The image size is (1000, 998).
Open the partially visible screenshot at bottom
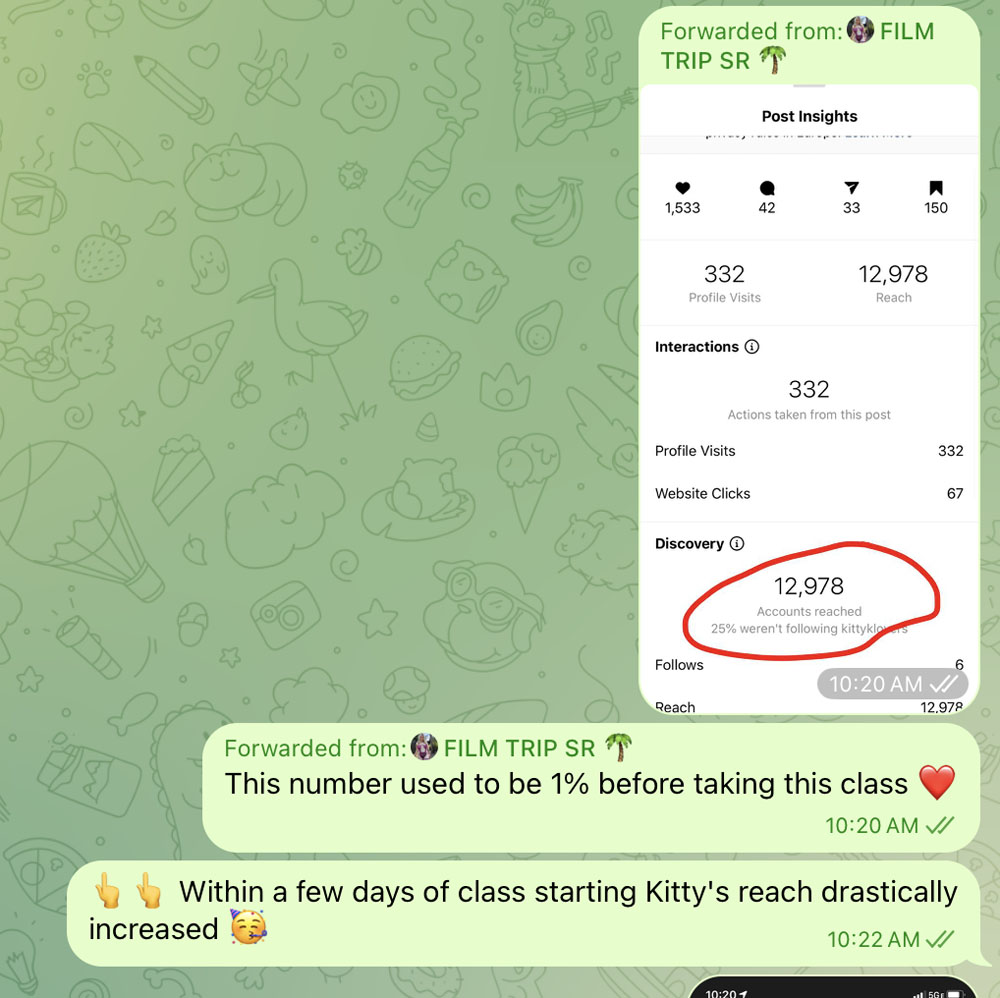click(x=832, y=986)
